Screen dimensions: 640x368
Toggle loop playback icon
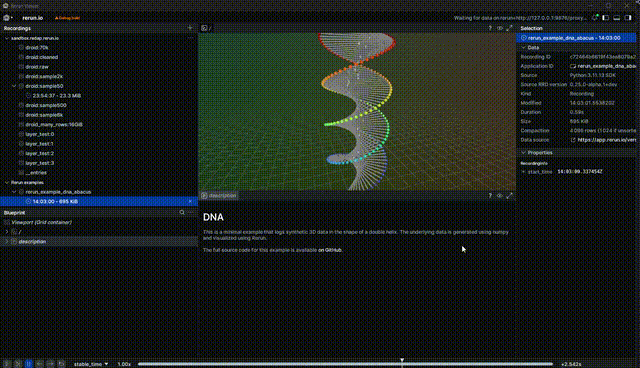point(61,364)
